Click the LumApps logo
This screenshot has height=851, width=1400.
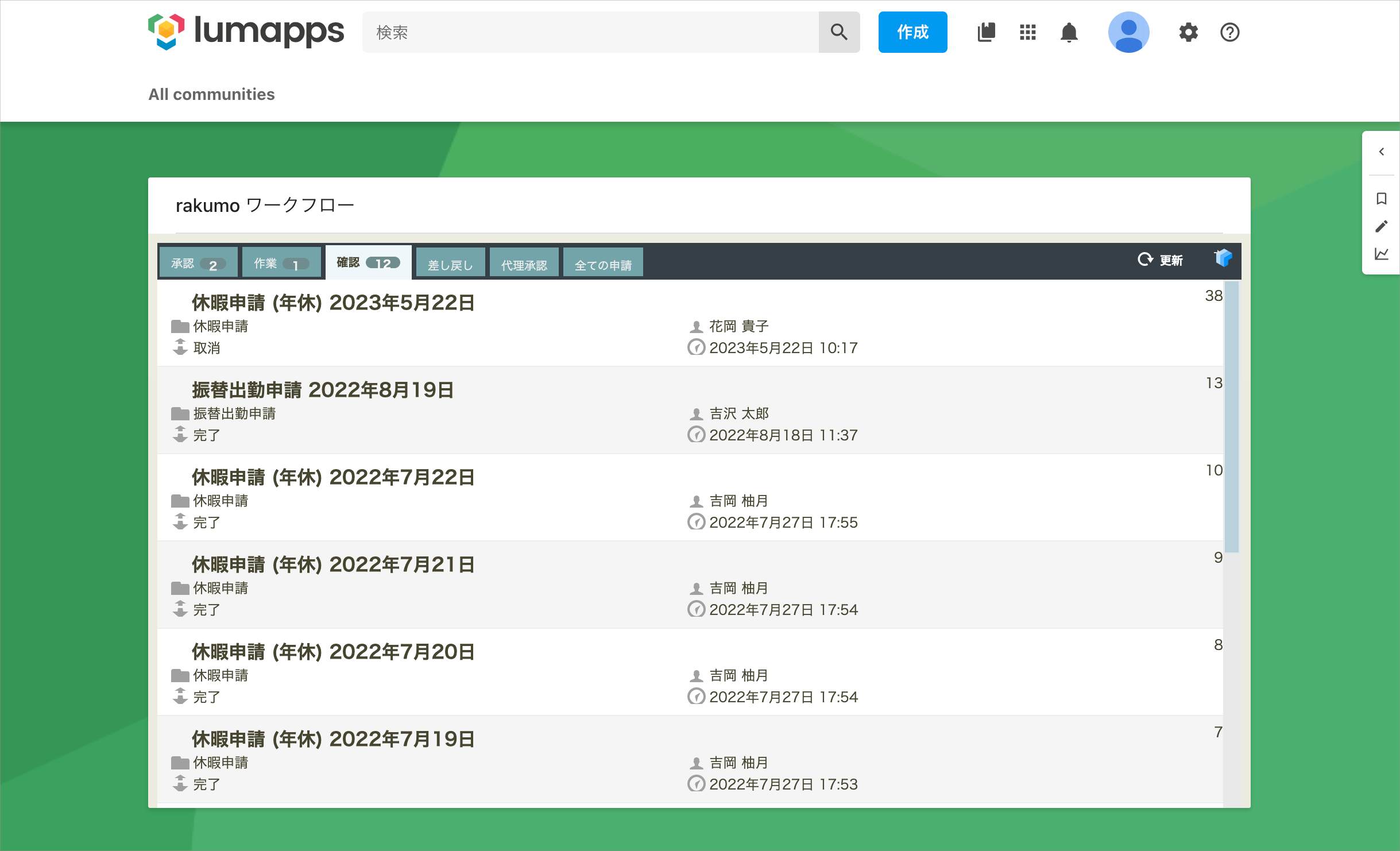(246, 32)
